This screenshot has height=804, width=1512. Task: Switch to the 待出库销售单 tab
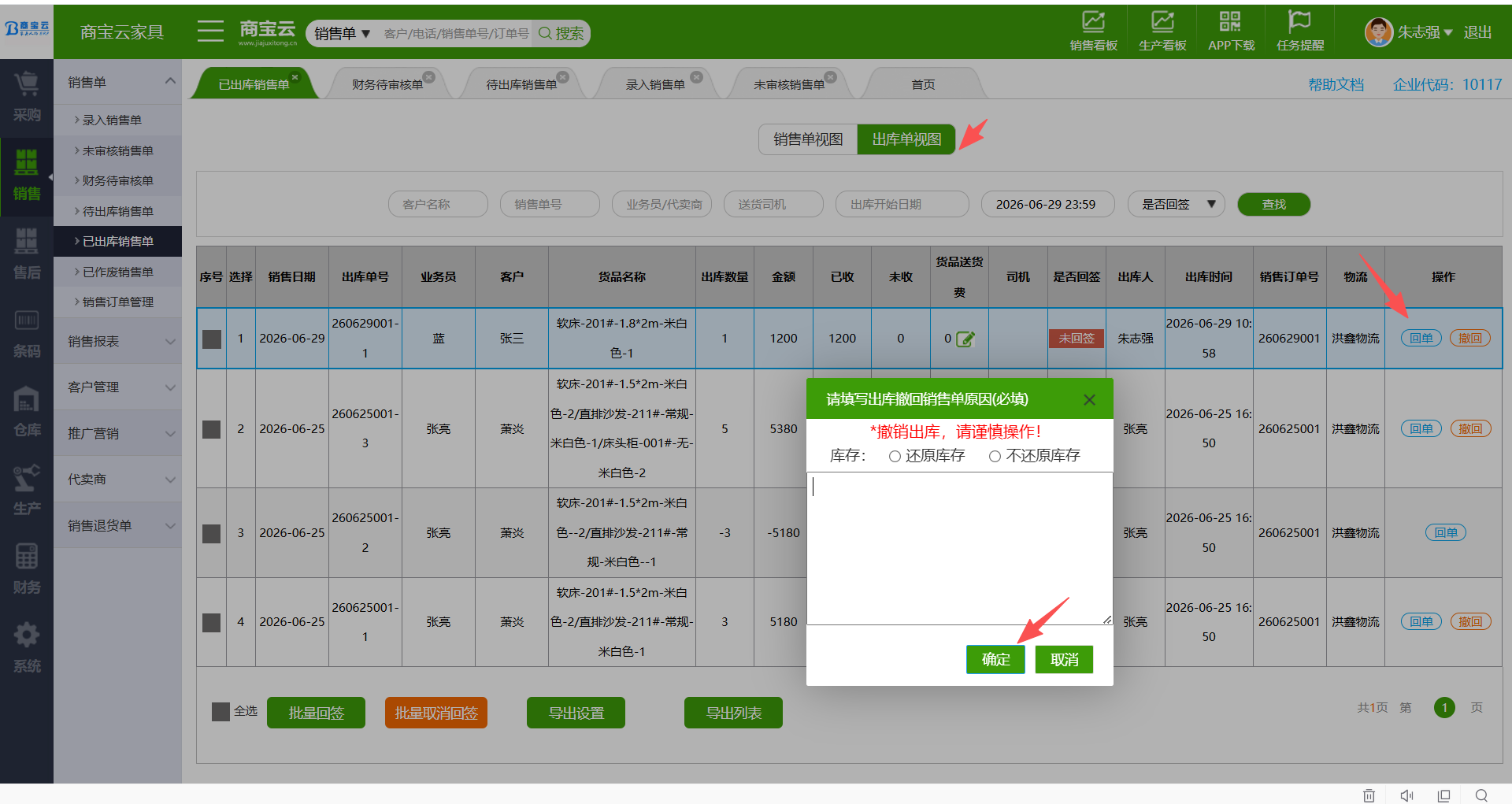(521, 84)
